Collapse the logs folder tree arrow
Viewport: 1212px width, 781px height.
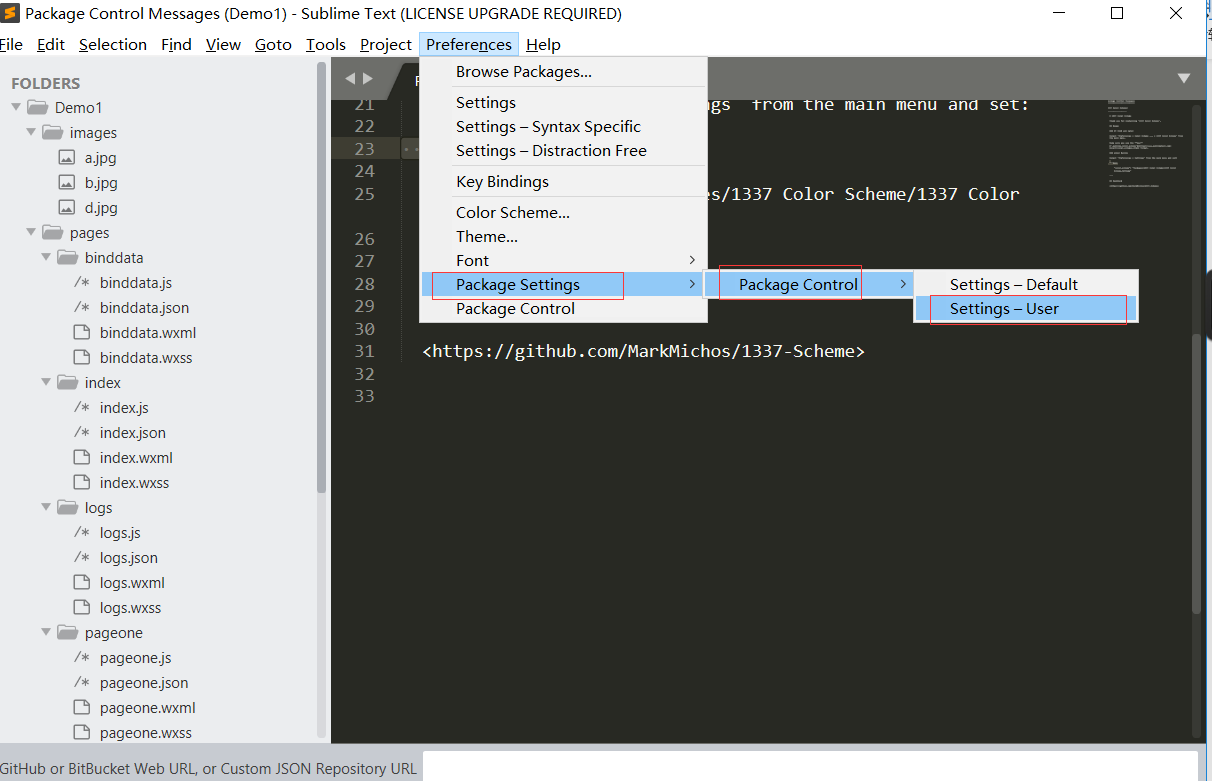(46, 507)
